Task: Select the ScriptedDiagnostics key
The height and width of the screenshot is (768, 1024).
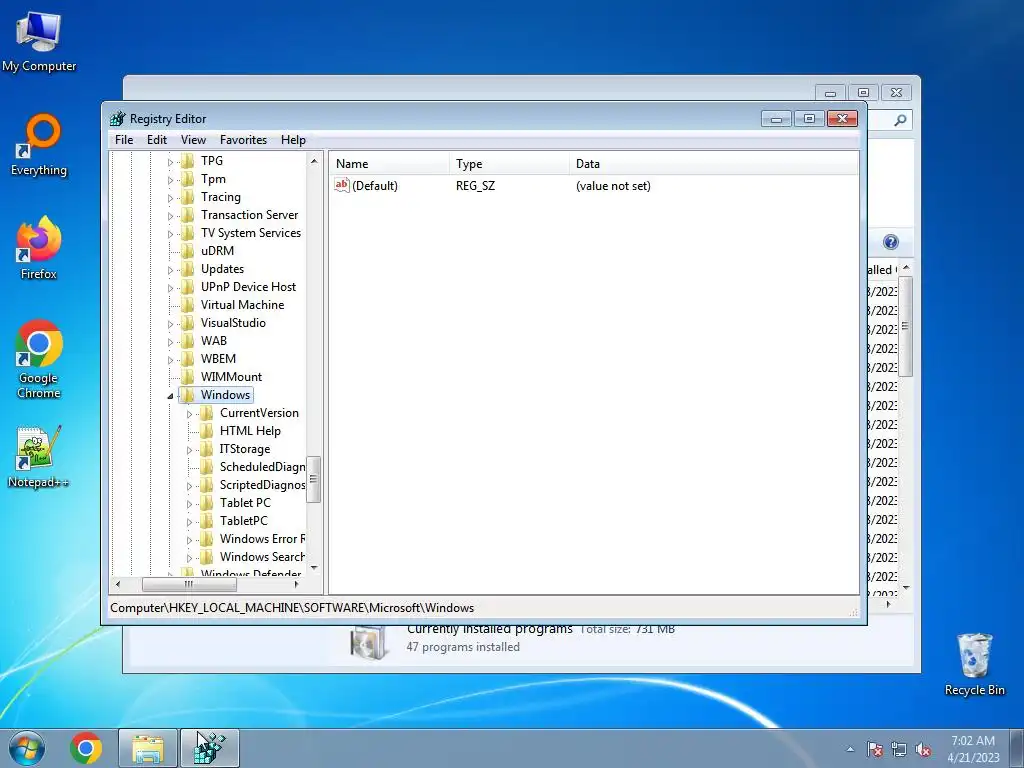Action: point(262,485)
